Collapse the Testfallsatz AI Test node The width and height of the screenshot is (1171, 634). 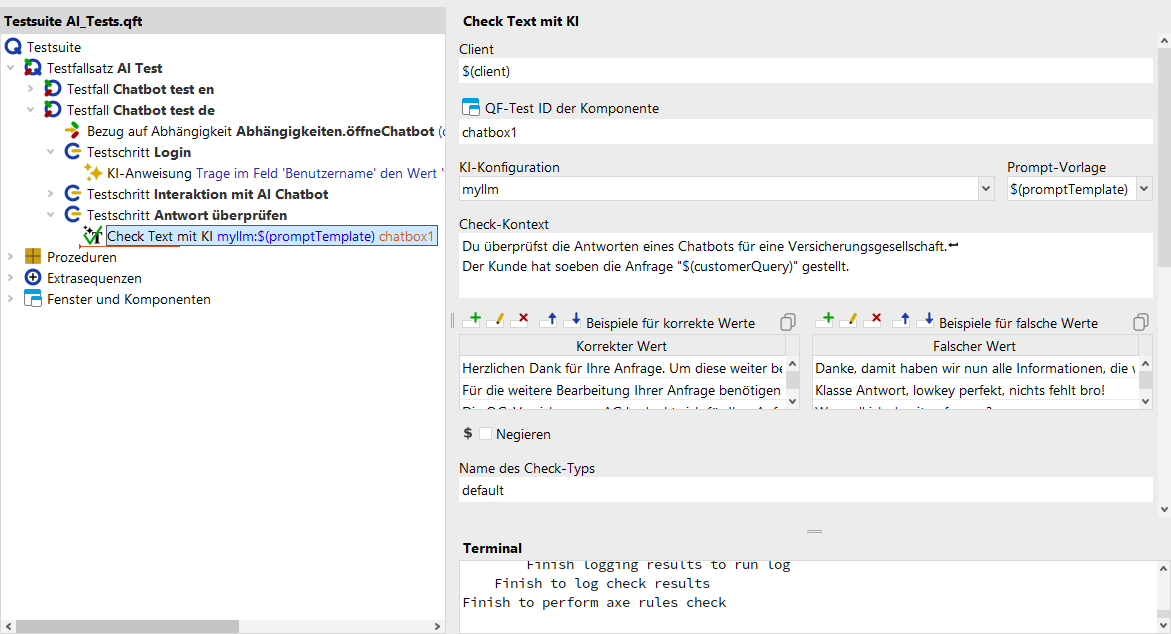click(10, 68)
